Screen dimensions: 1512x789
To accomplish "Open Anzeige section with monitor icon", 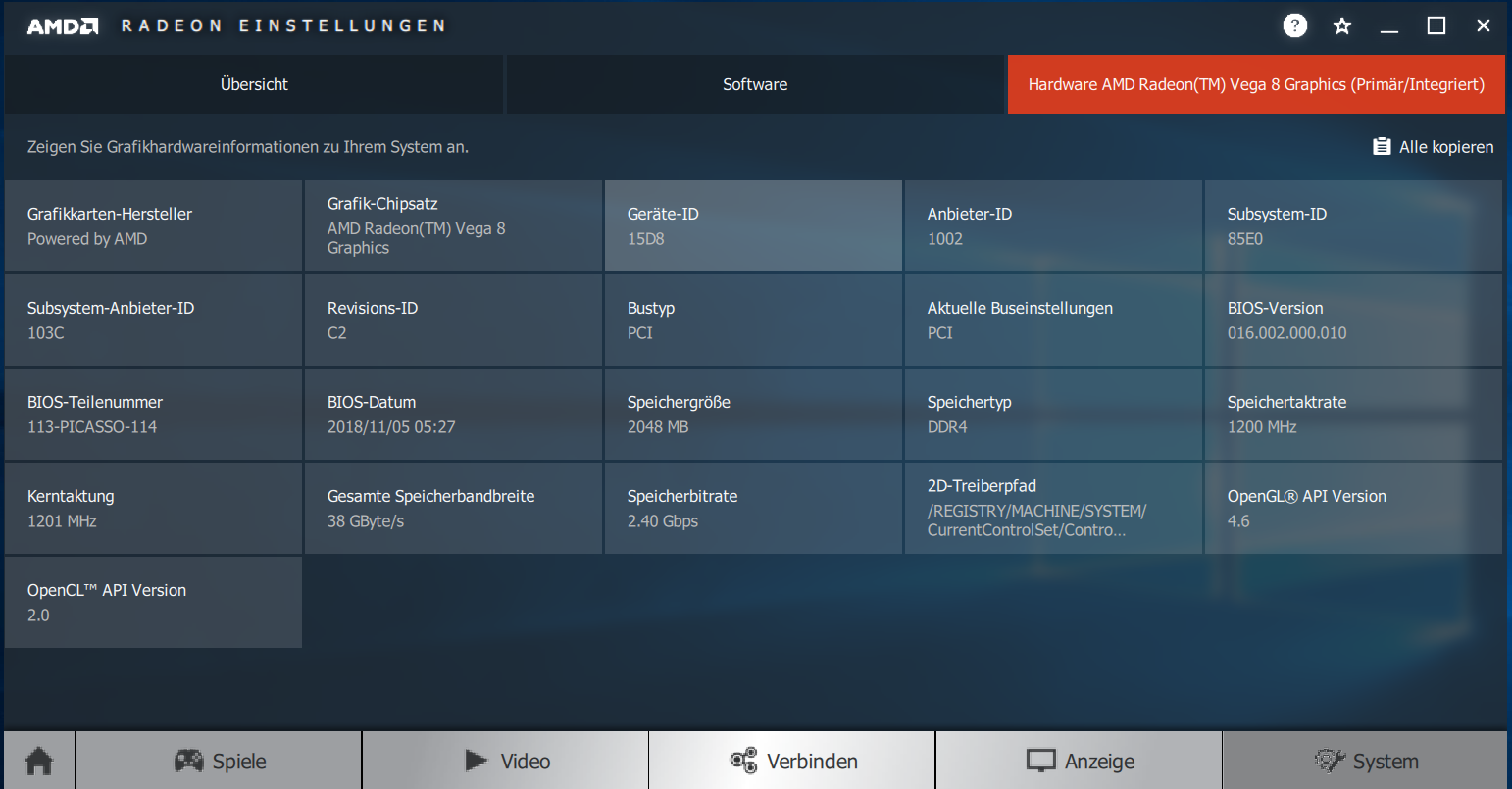I will pyautogui.click(x=1079, y=761).
